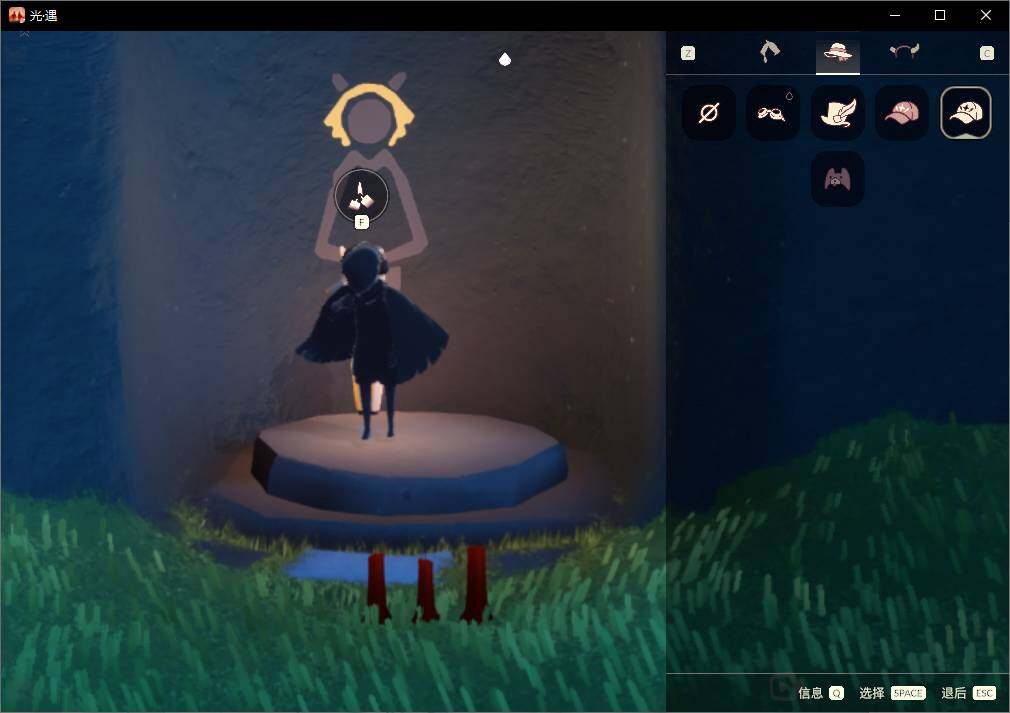The height and width of the screenshot is (713, 1010).
Task: Switch to the hat category tab
Action: 837,52
